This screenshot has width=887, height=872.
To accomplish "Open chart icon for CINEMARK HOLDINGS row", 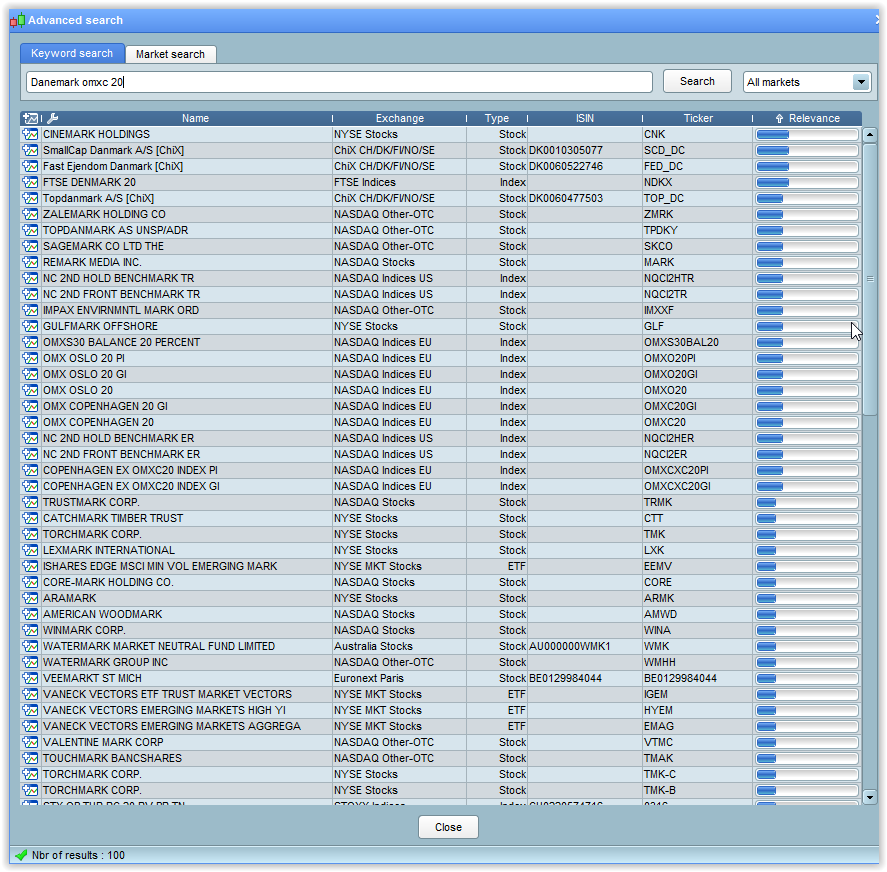I will (30, 134).
